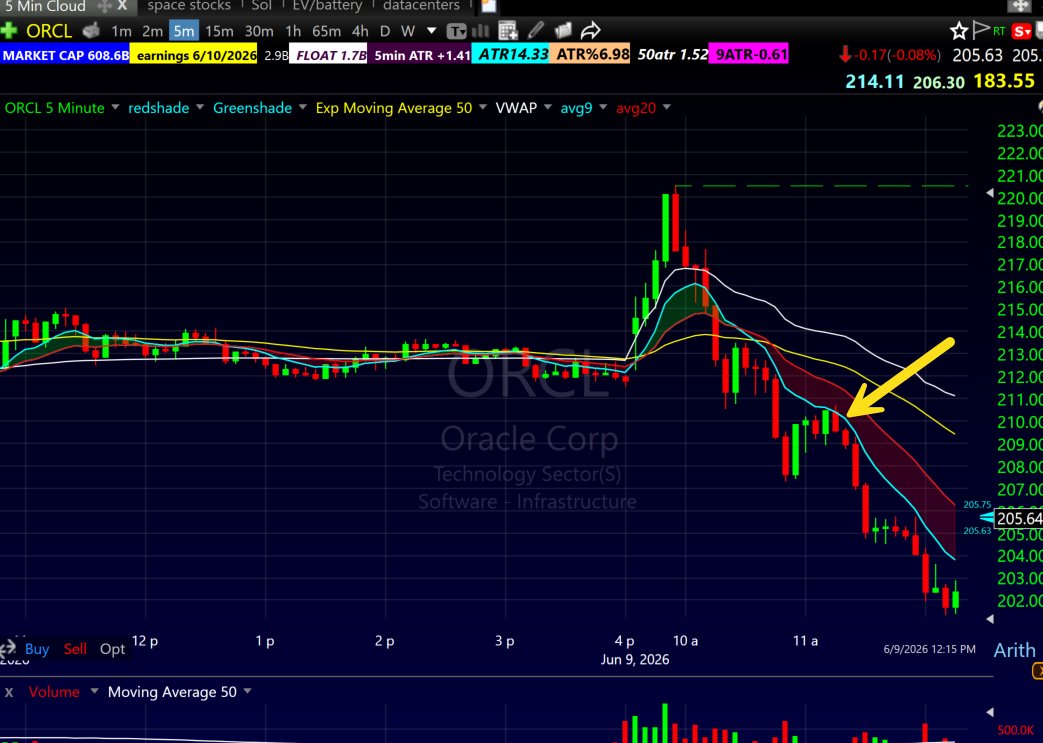This screenshot has height=743, width=1043.
Task: Open the red S dropdown icon
Action: [1020, 31]
